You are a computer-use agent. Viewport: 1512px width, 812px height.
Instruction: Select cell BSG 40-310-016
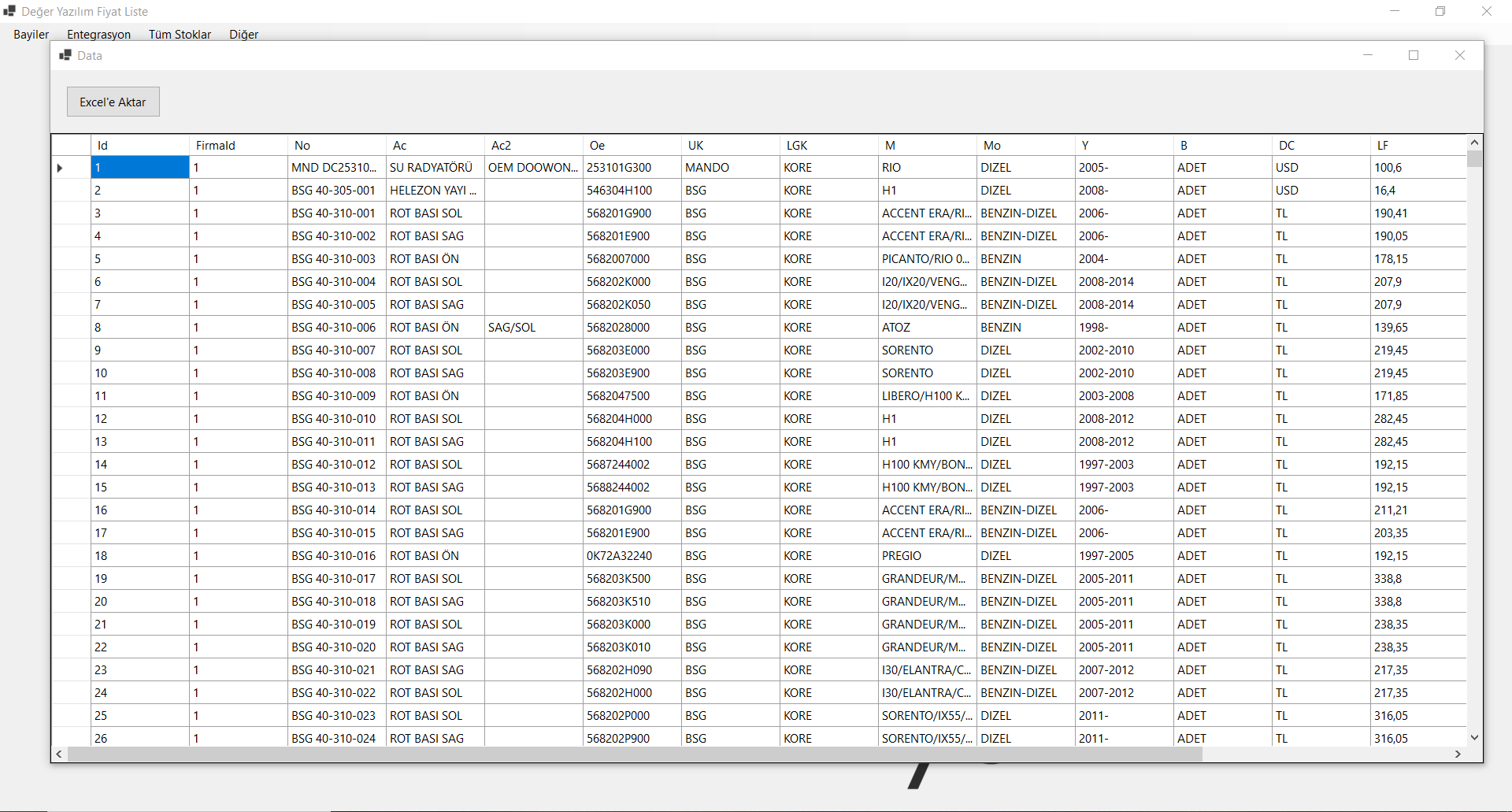tap(337, 555)
